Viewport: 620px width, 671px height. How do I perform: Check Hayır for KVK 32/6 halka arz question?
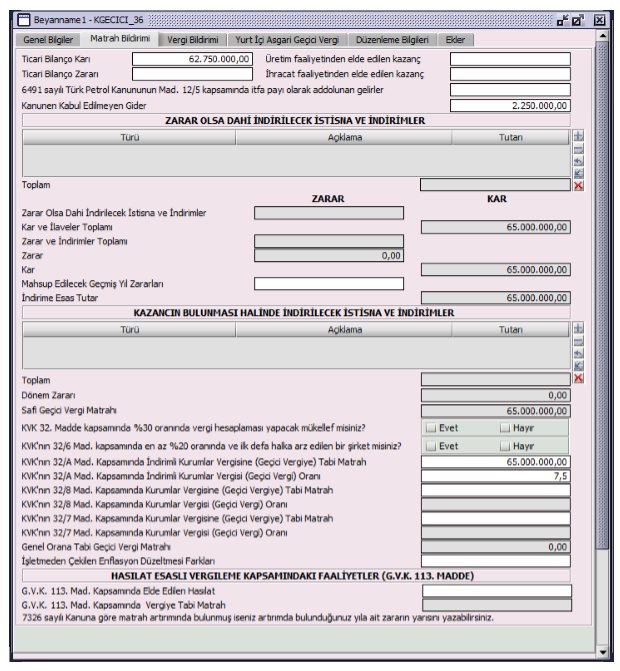tap(505, 446)
